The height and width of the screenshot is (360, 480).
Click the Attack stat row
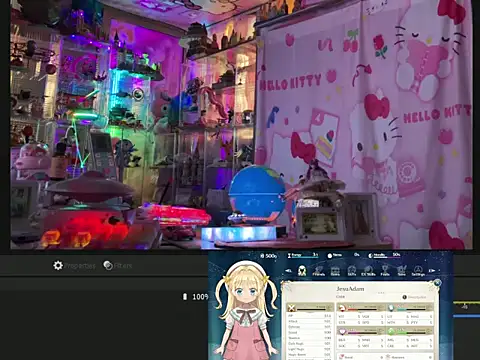click(x=309, y=321)
